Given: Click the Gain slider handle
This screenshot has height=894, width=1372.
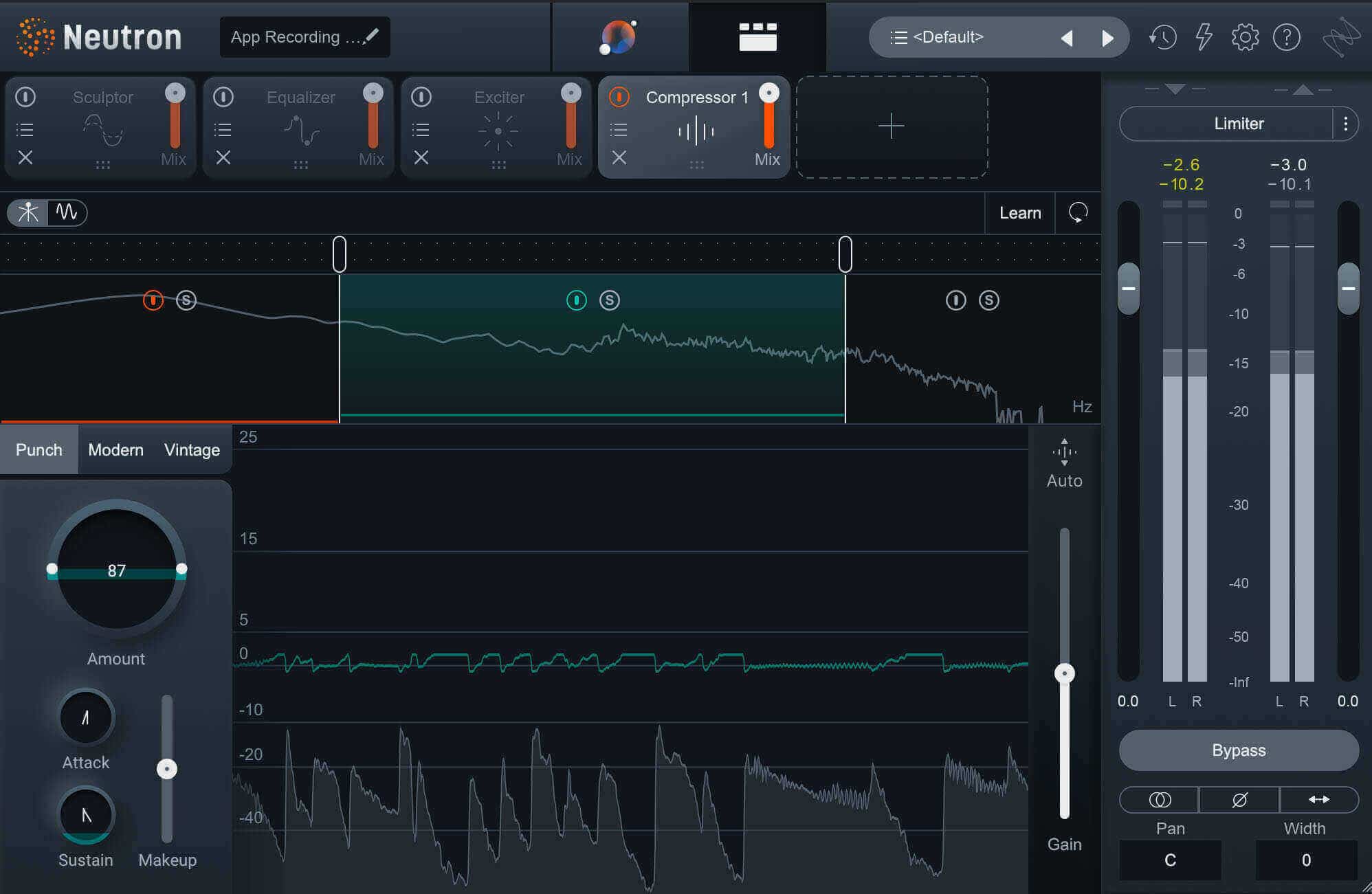Looking at the screenshot, I should 1064,673.
